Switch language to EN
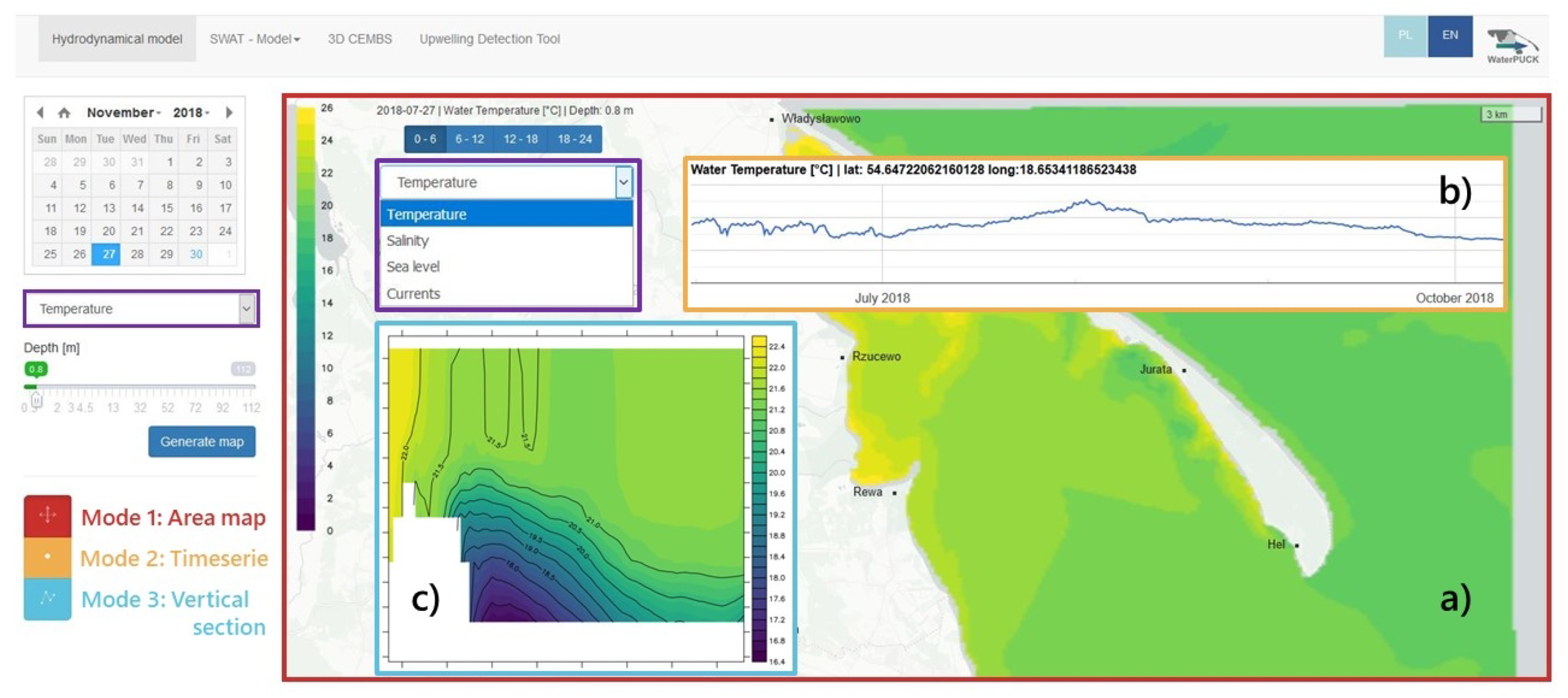The width and height of the screenshot is (1568, 698). (x=1450, y=36)
